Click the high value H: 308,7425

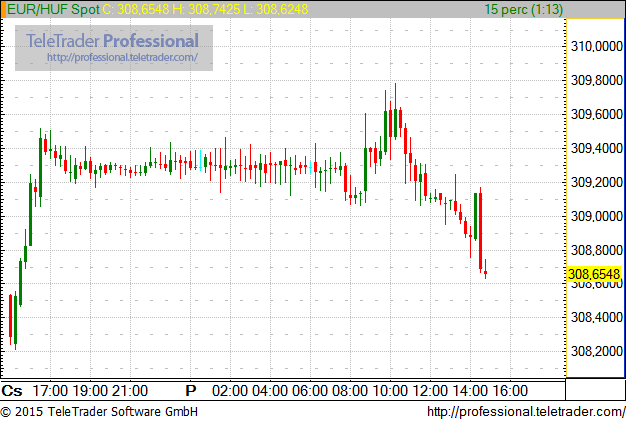pos(206,9)
